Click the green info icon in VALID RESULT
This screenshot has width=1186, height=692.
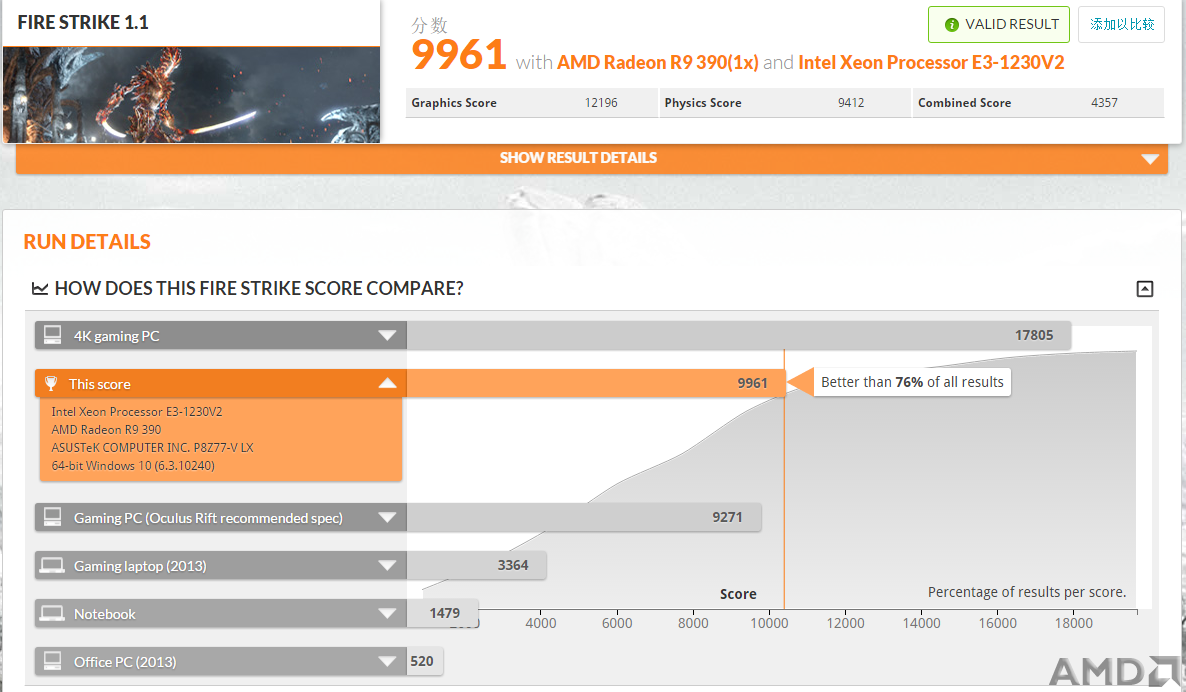[x=952, y=25]
